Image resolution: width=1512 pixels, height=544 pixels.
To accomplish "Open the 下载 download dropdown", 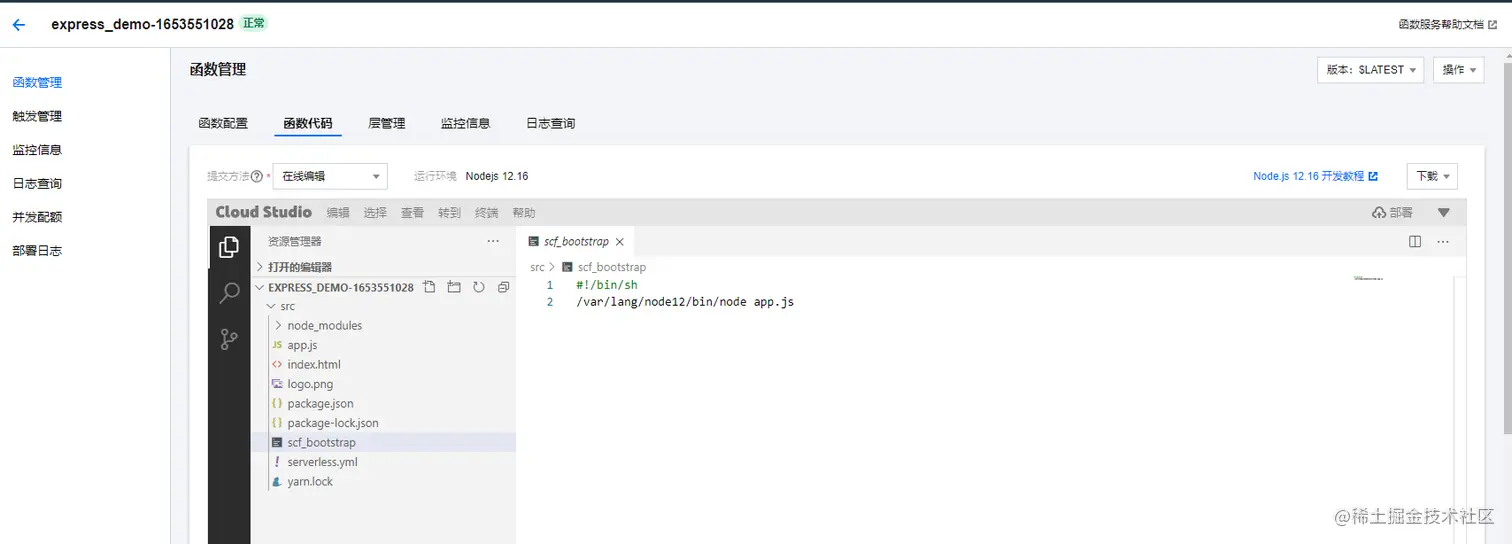I will tap(1432, 176).
